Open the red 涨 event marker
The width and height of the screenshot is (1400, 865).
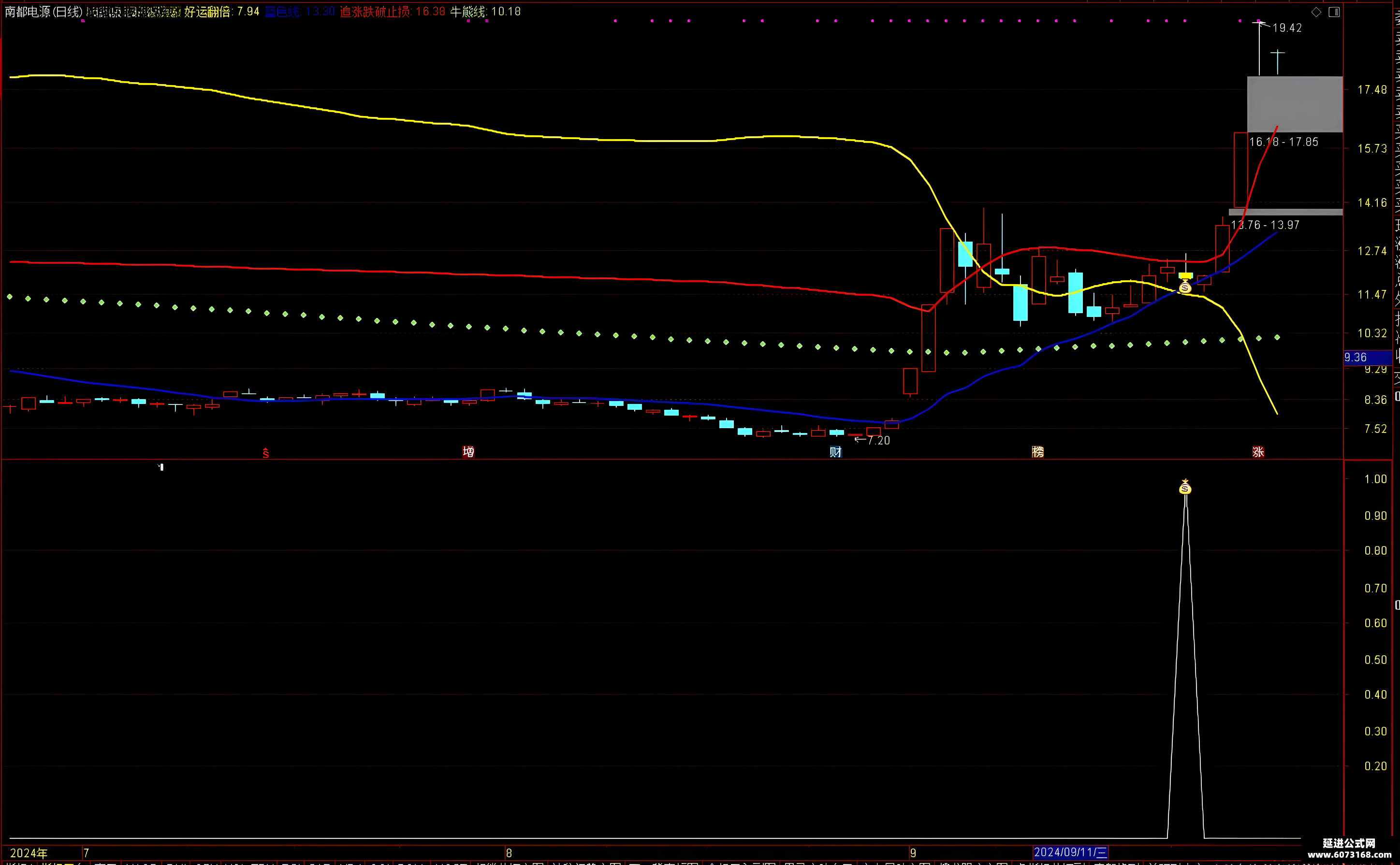pos(1258,452)
